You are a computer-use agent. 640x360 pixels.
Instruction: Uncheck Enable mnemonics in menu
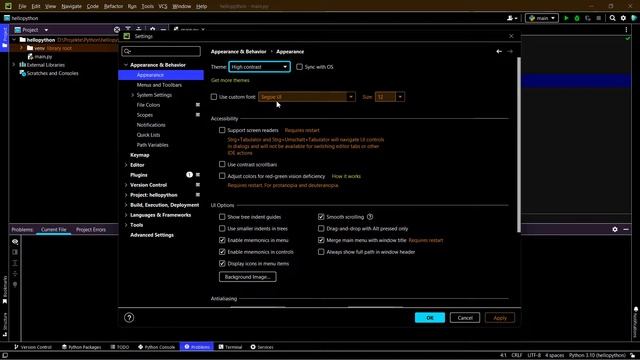222,240
